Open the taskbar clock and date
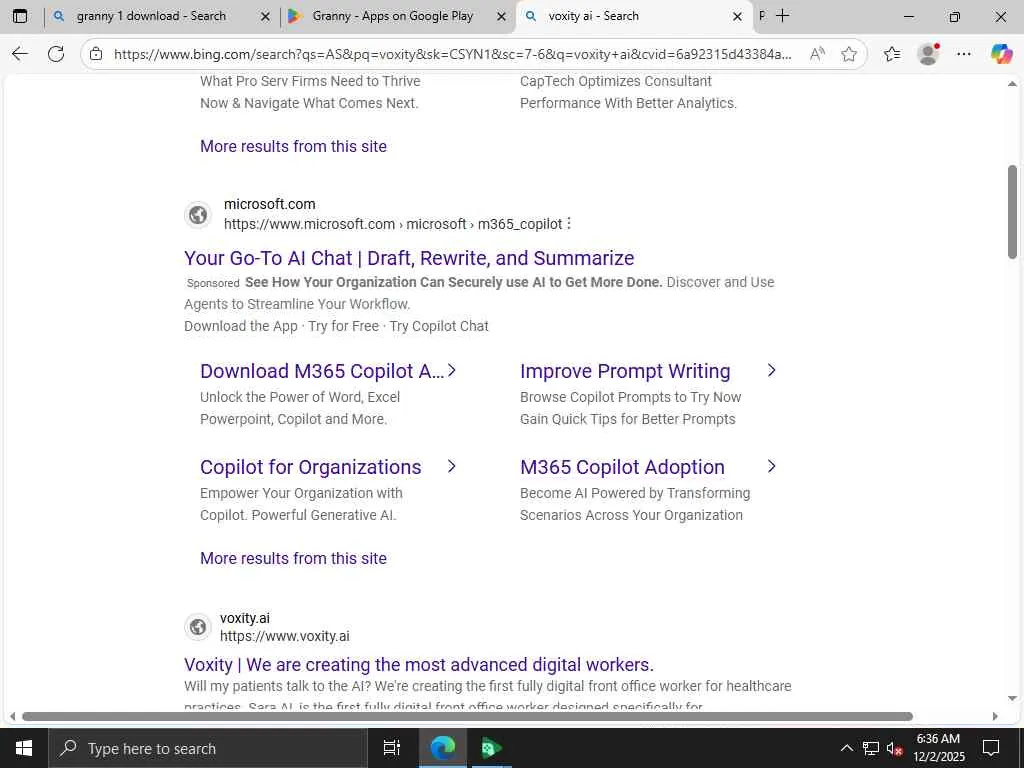This screenshot has height=768, width=1024. [x=938, y=748]
